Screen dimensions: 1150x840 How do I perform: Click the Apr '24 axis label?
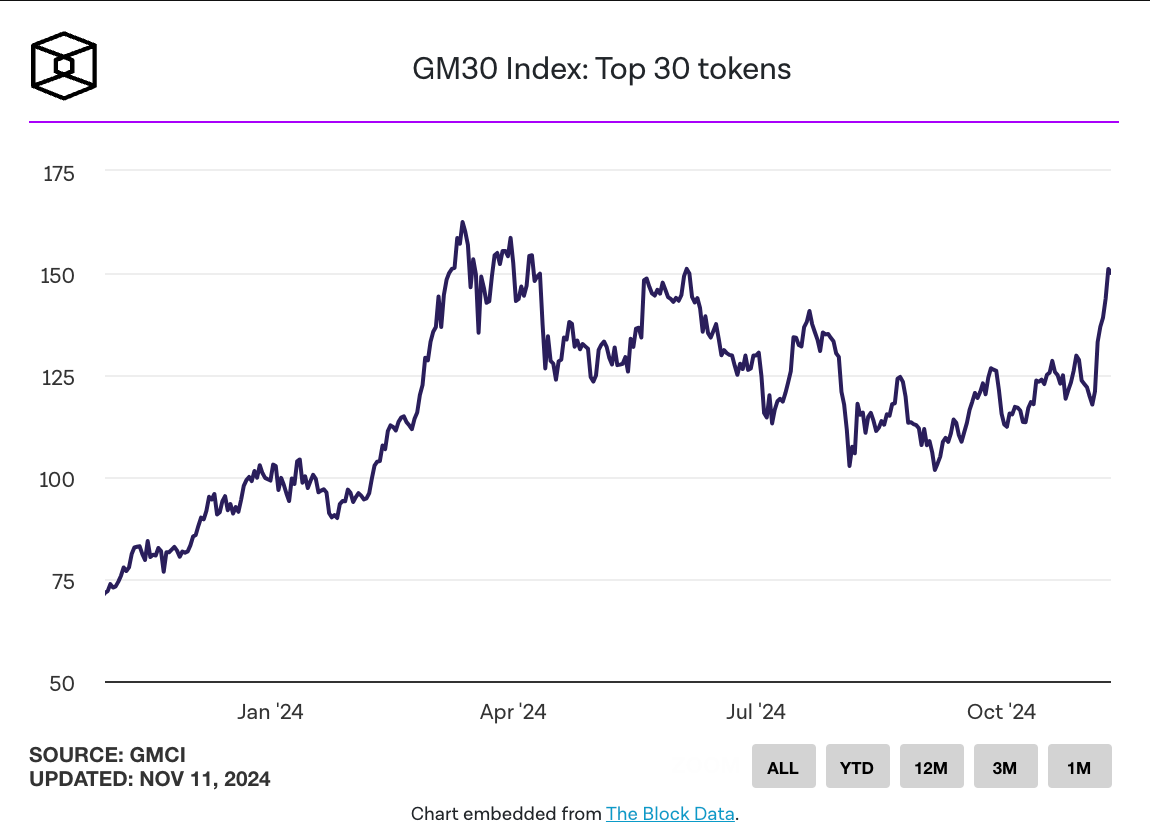point(513,712)
